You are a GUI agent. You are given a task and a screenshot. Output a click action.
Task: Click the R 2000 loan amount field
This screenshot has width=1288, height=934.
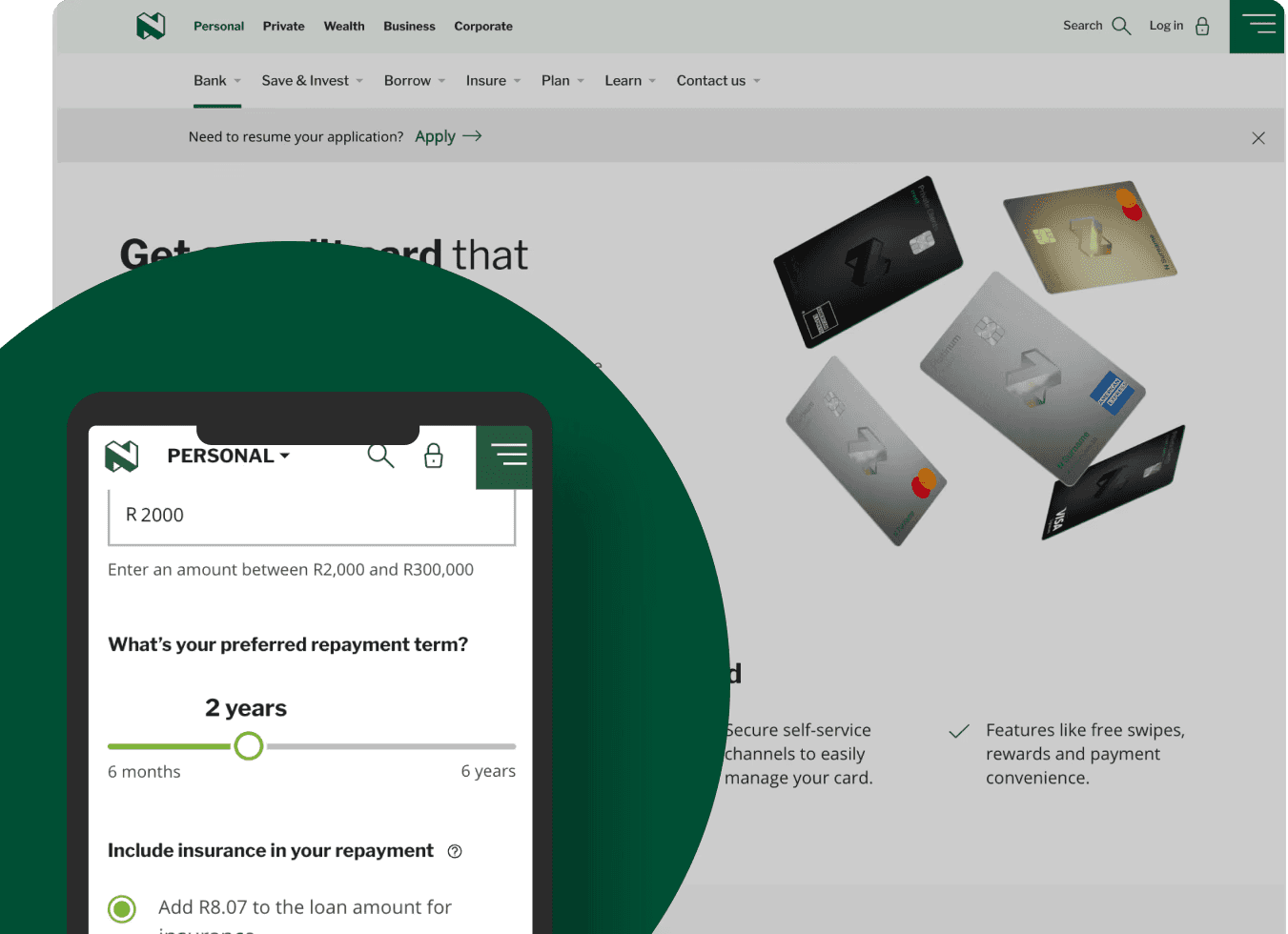[x=312, y=516]
